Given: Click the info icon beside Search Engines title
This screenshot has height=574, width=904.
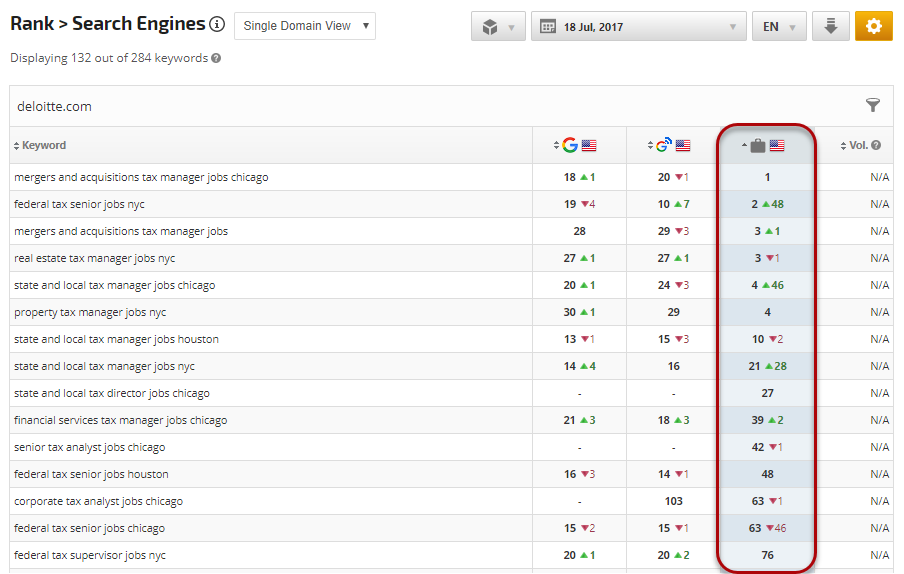Looking at the screenshot, I should click(217, 25).
